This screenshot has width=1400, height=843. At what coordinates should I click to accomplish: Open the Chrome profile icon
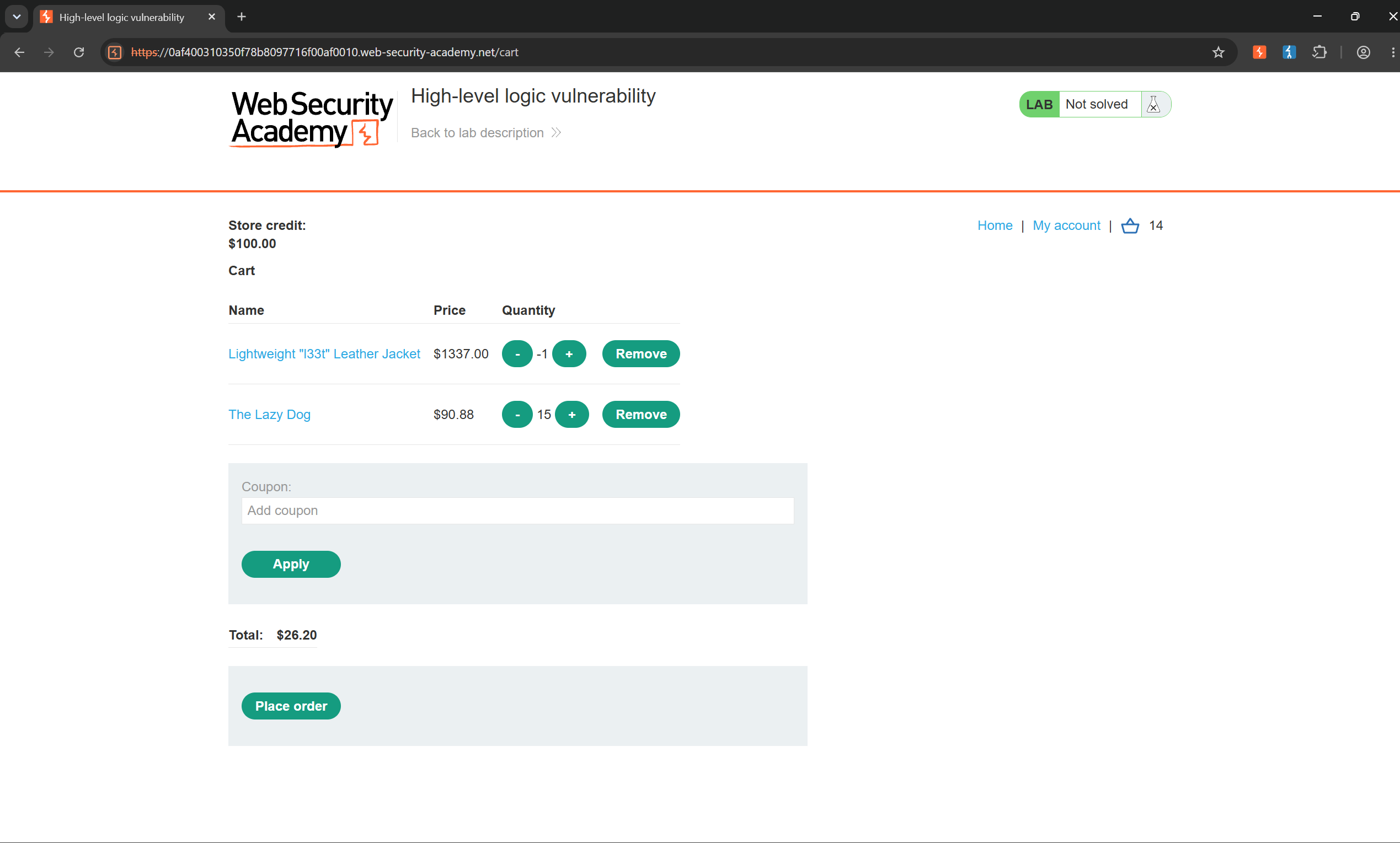tap(1363, 52)
